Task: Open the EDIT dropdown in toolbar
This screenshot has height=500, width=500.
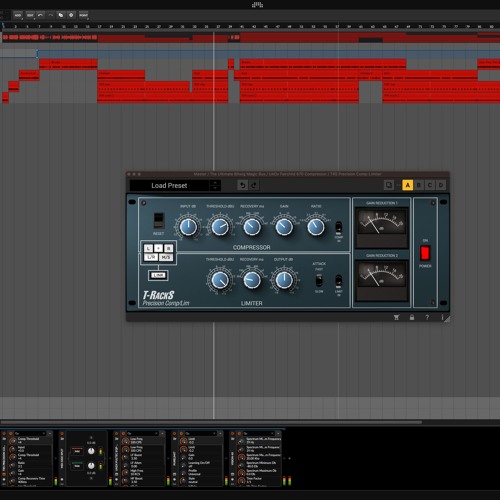Action: tap(30, 15)
